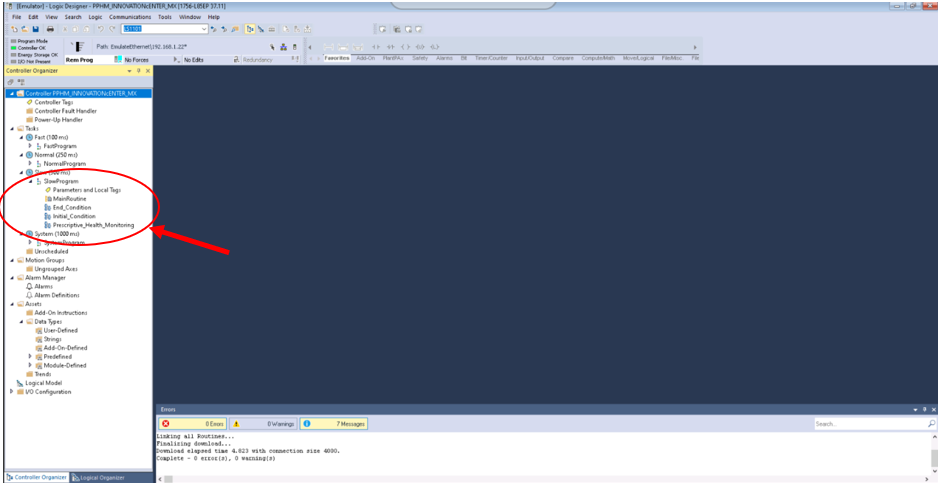Select the Initial_Condition routine
Image resolution: width=938 pixels, height=483 pixels.
coord(74,216)
